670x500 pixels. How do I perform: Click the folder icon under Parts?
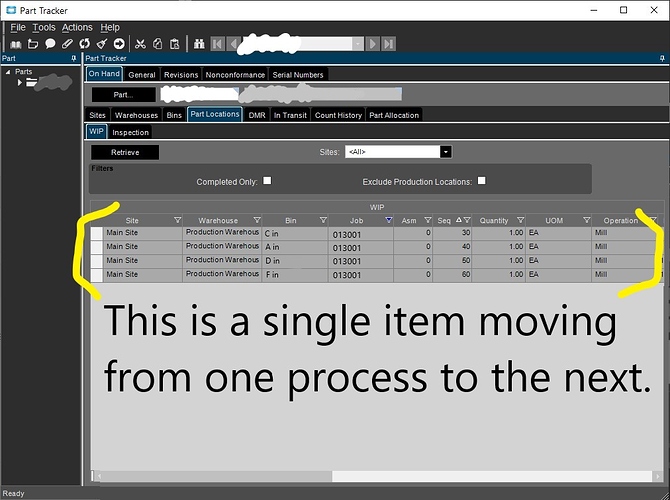click(31, 82)
